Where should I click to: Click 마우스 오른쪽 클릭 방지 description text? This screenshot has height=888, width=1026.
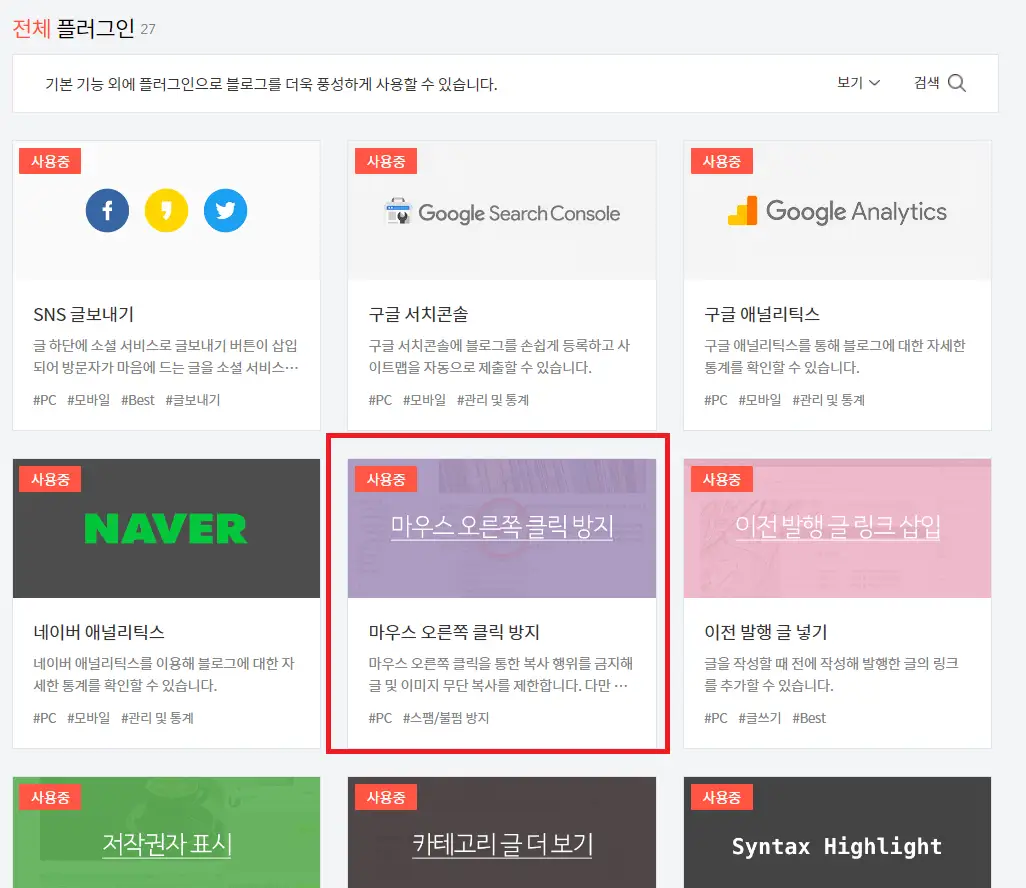tap(501, 674)
